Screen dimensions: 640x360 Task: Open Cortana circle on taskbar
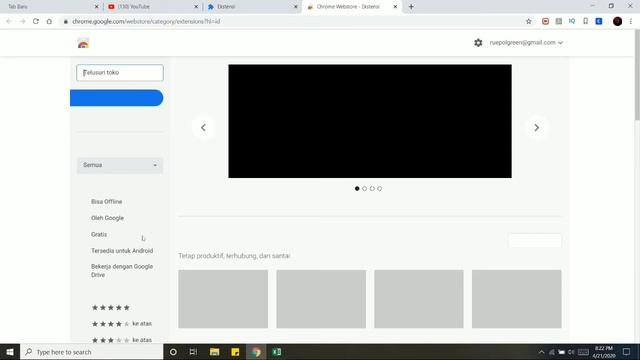point(173,352)
